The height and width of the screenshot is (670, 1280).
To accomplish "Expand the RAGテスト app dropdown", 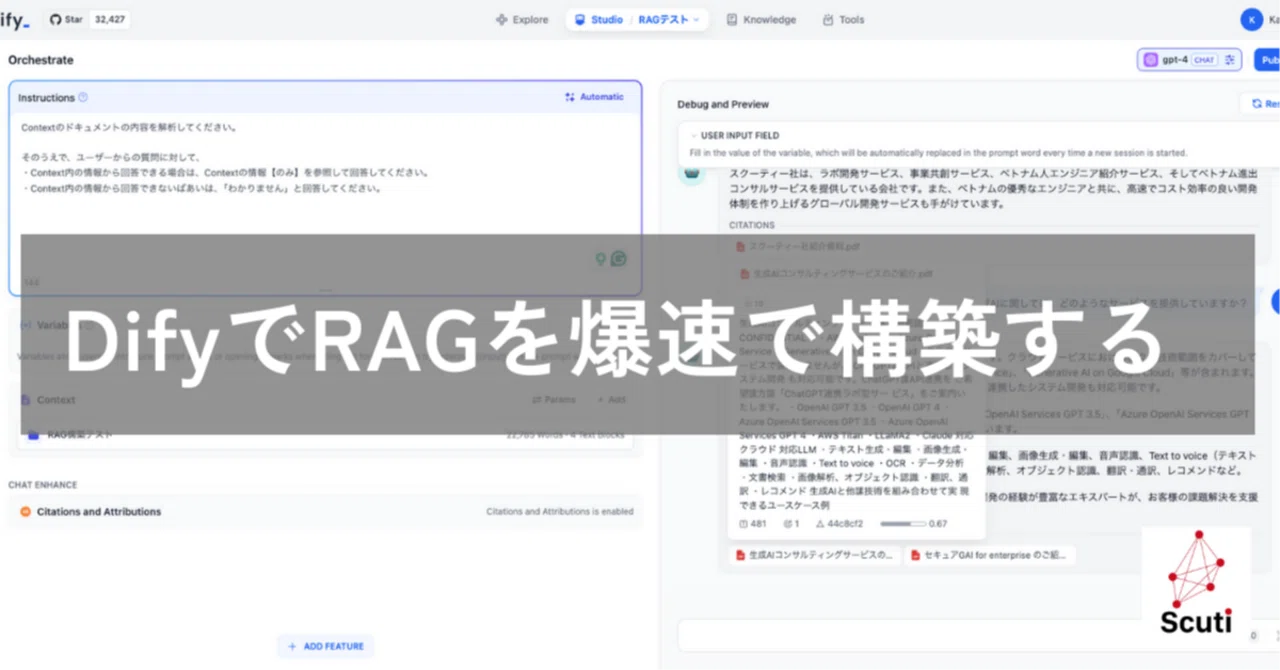I will pos(670,19).
